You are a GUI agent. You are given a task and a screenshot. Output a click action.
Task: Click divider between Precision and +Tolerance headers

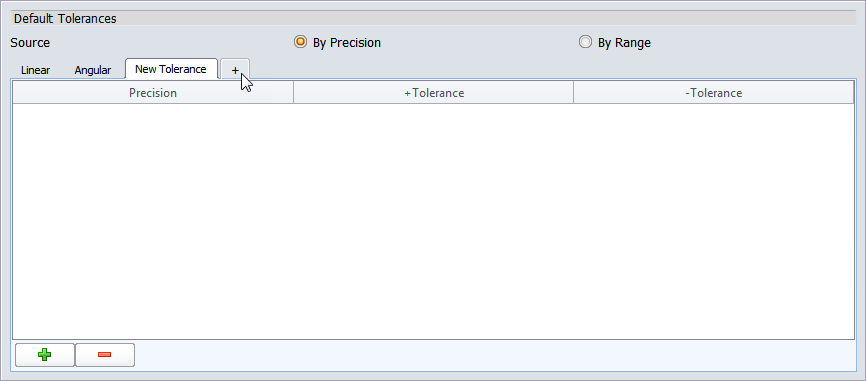293,93
